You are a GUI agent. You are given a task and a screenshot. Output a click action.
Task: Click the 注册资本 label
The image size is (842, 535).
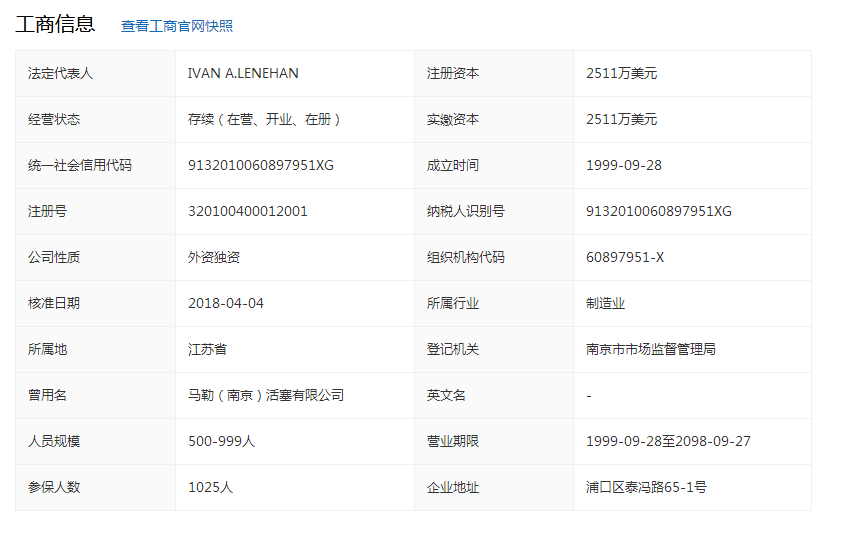click(453, 73)
